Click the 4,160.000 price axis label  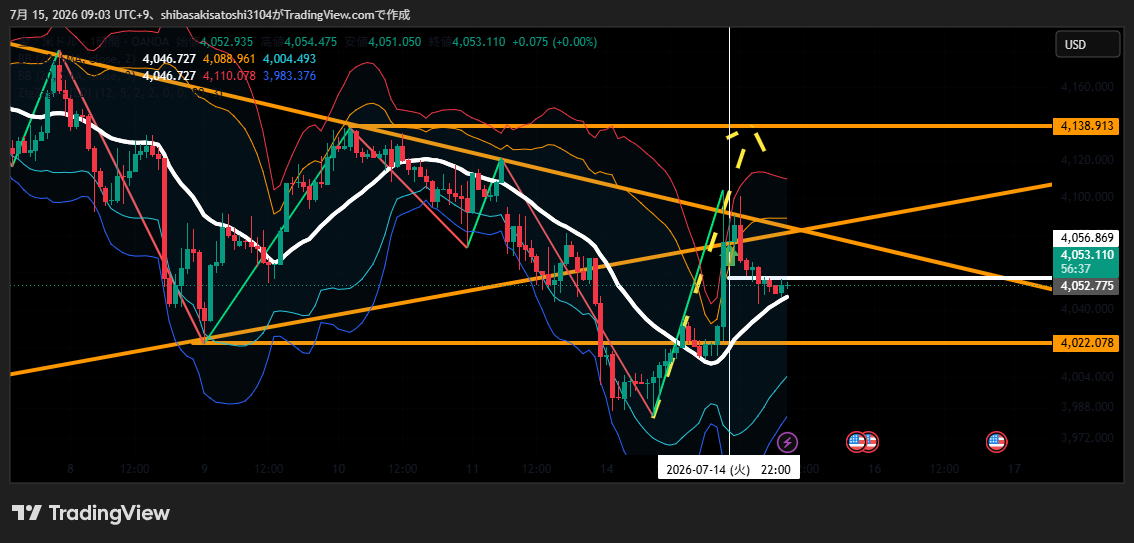(x=1086, y=87)
